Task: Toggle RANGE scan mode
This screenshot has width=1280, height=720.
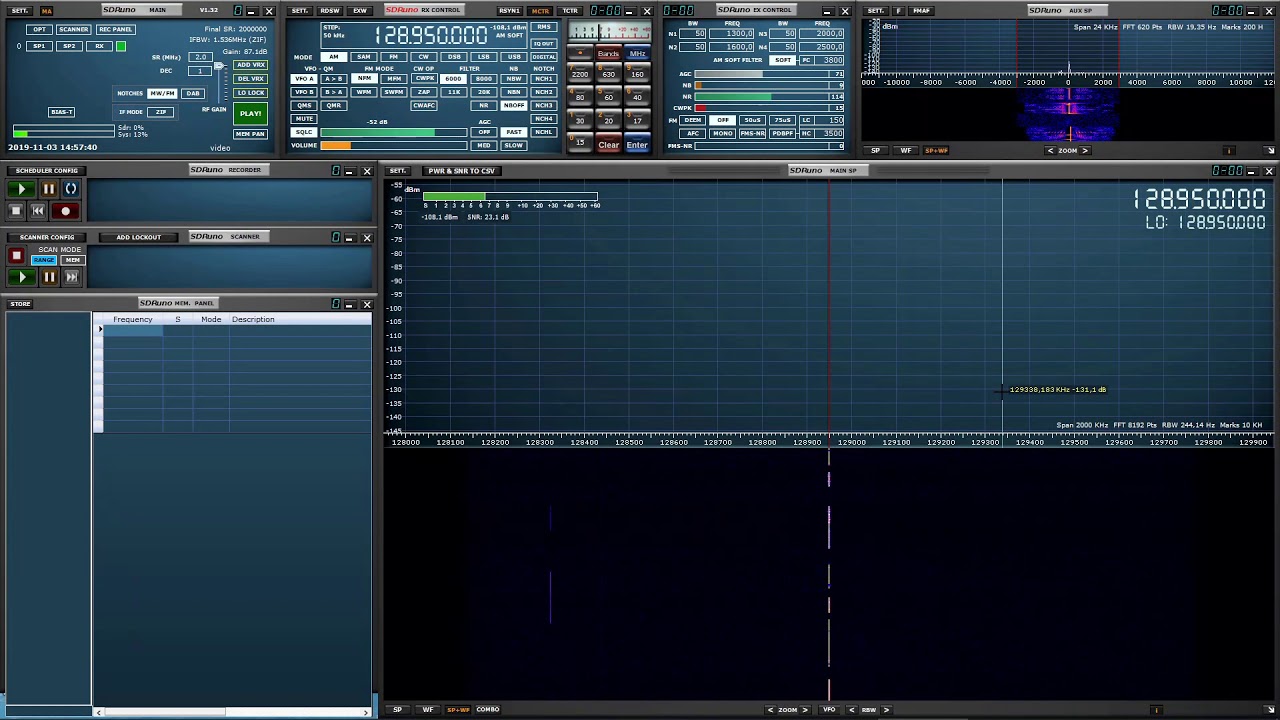Action: tap(44, 260)
